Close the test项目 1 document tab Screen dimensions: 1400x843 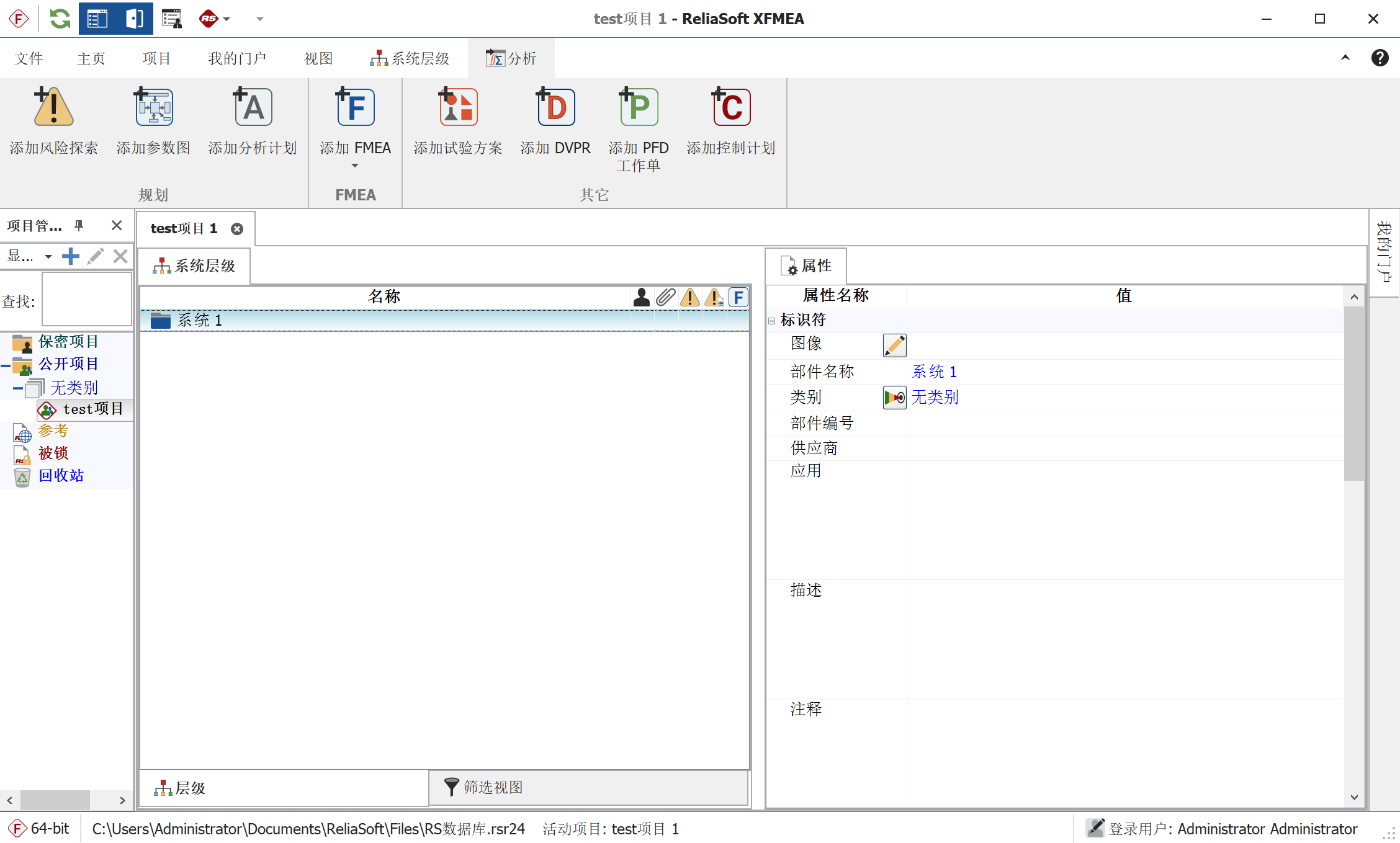[x=237, y=229]
